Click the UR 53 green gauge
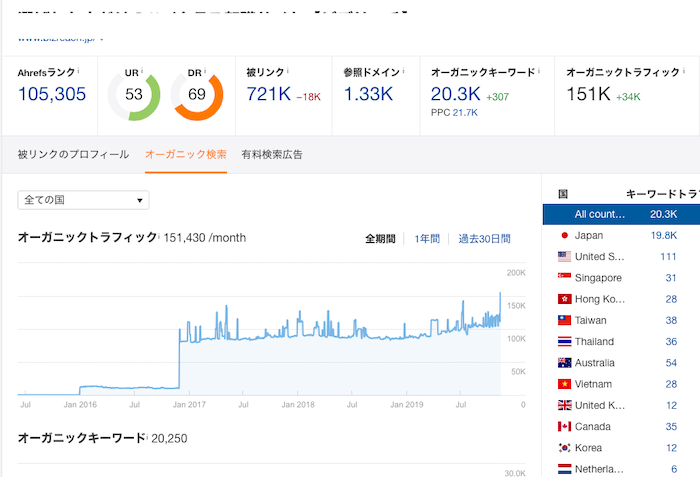 tap(134, 96)
